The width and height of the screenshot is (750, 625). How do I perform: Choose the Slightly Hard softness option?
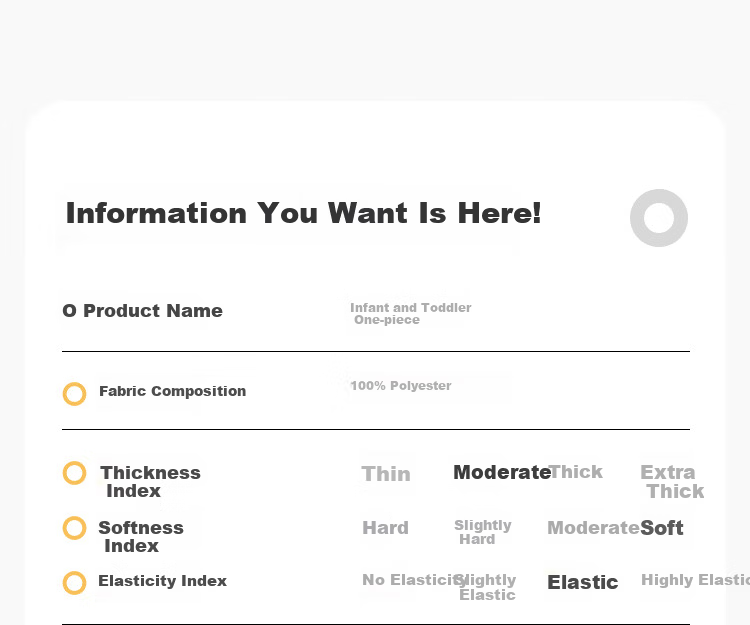pyautogui.click(x=483, y=532)
